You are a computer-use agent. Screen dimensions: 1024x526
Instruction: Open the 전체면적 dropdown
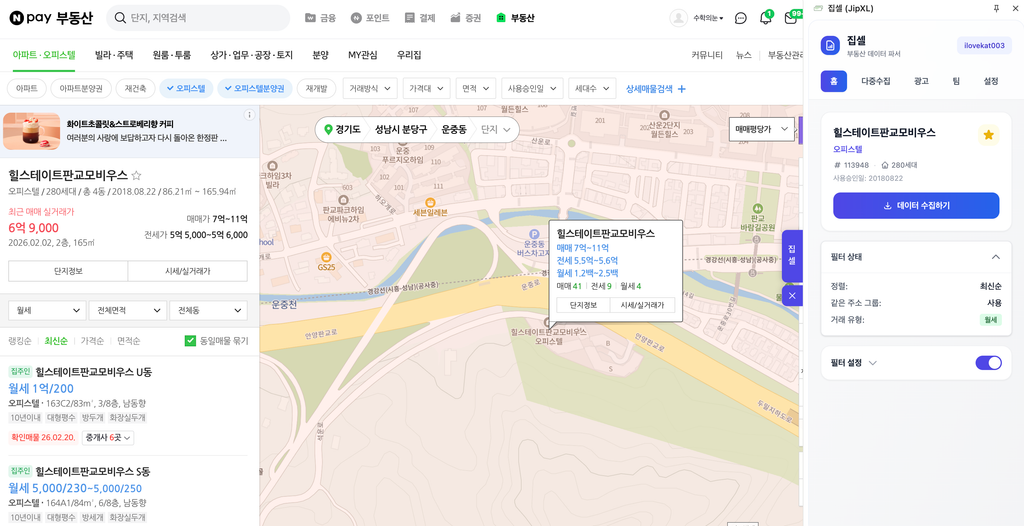point(127,310)
